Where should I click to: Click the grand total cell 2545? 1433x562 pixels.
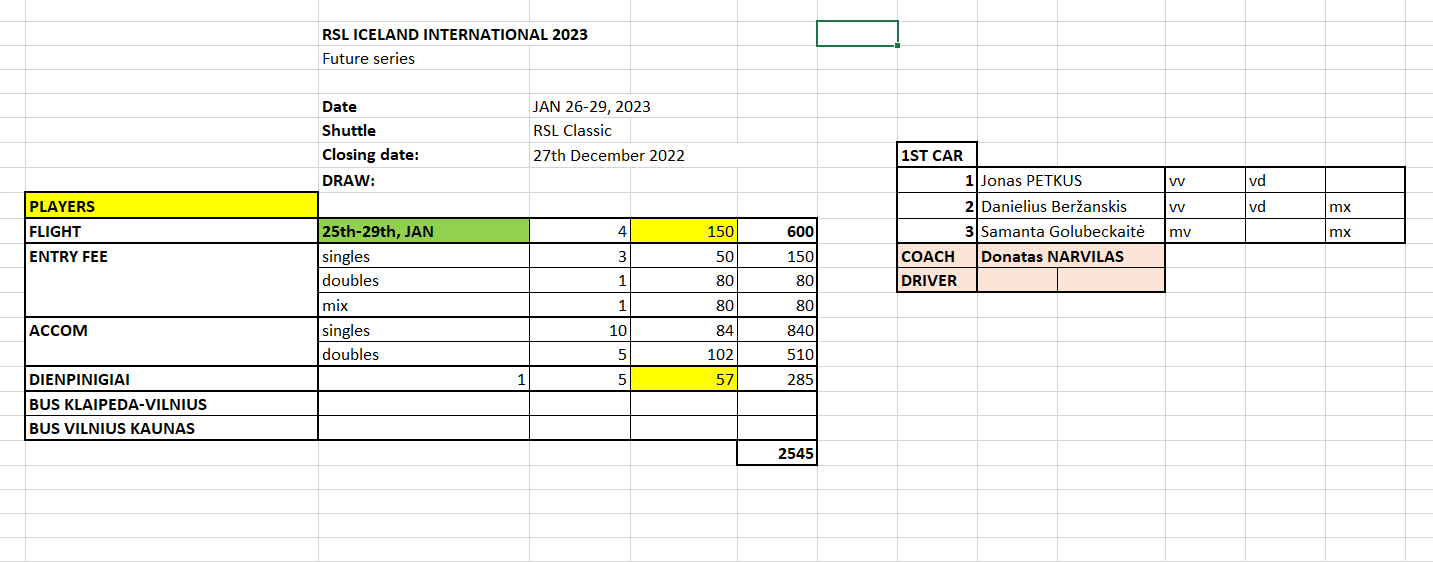(x=777, y=454)
